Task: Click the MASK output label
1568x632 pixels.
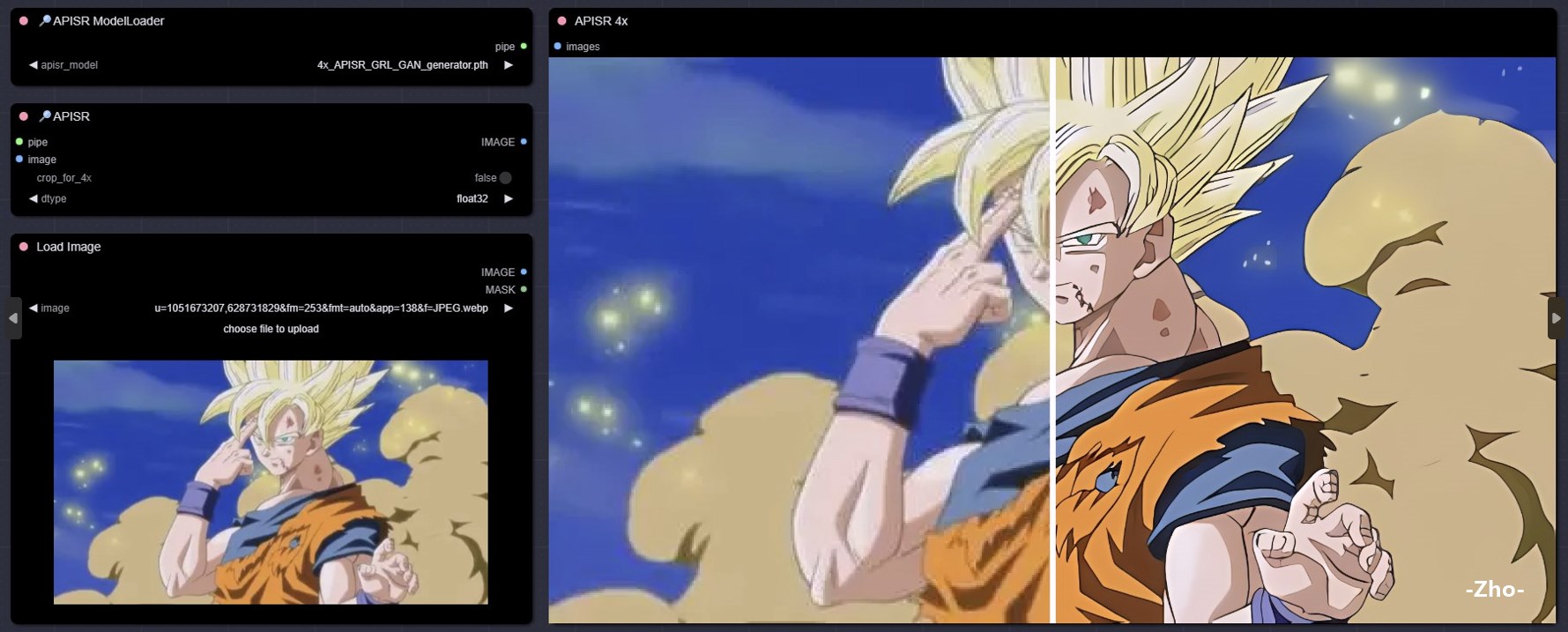Action: point(500,290)
